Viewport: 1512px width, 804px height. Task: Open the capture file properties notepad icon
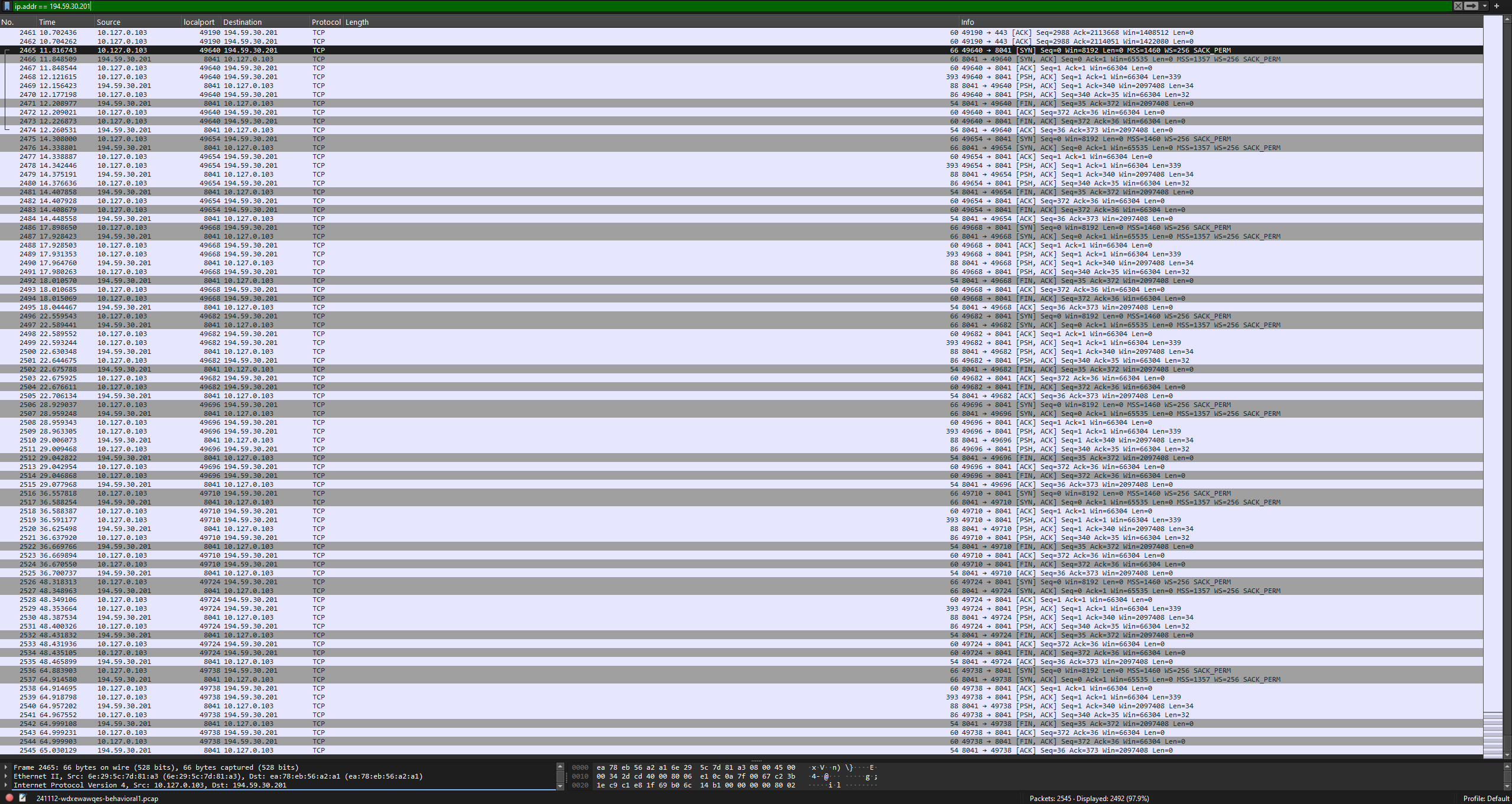[22, 798]
